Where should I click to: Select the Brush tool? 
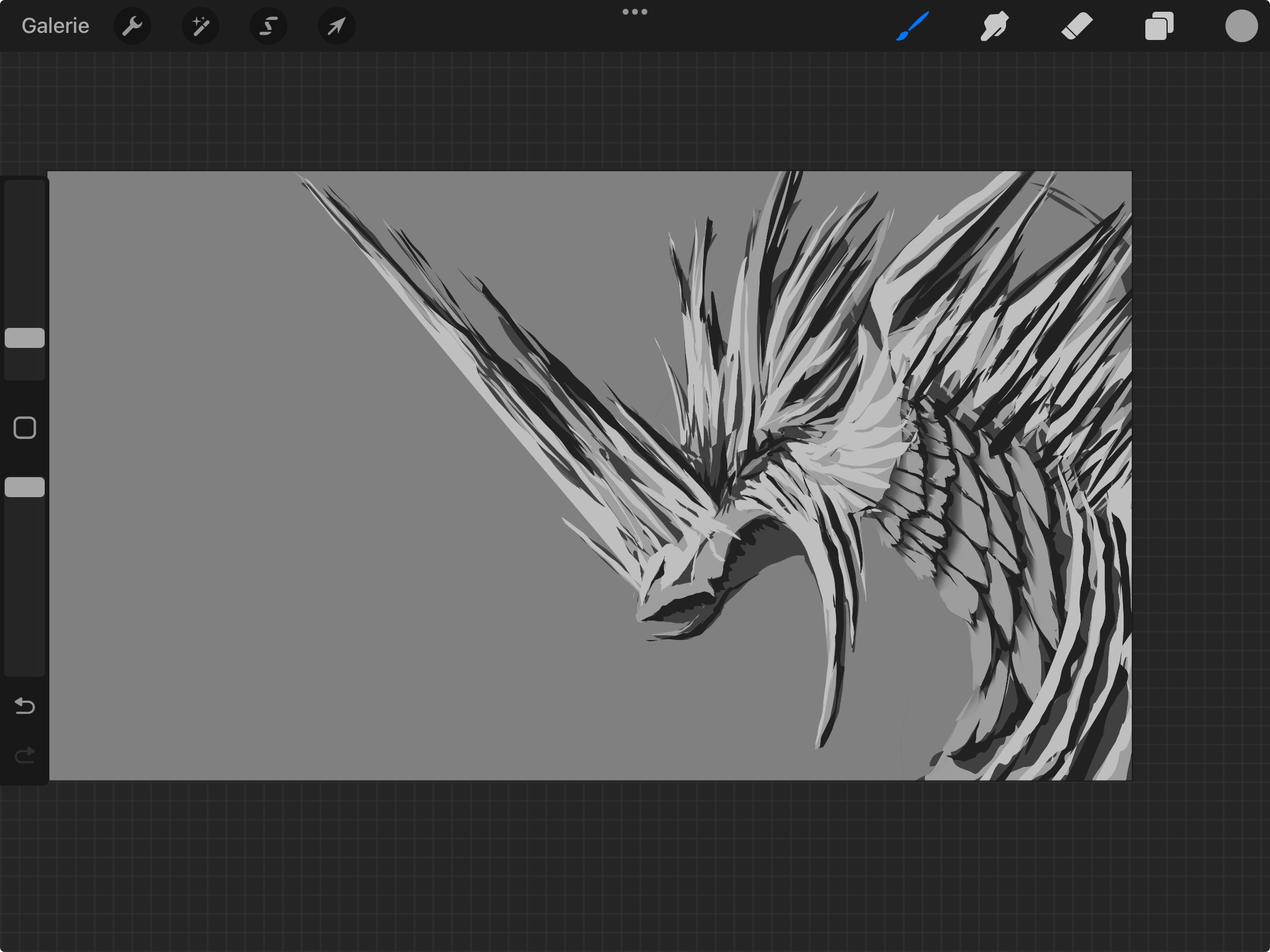tap(913, 26)
